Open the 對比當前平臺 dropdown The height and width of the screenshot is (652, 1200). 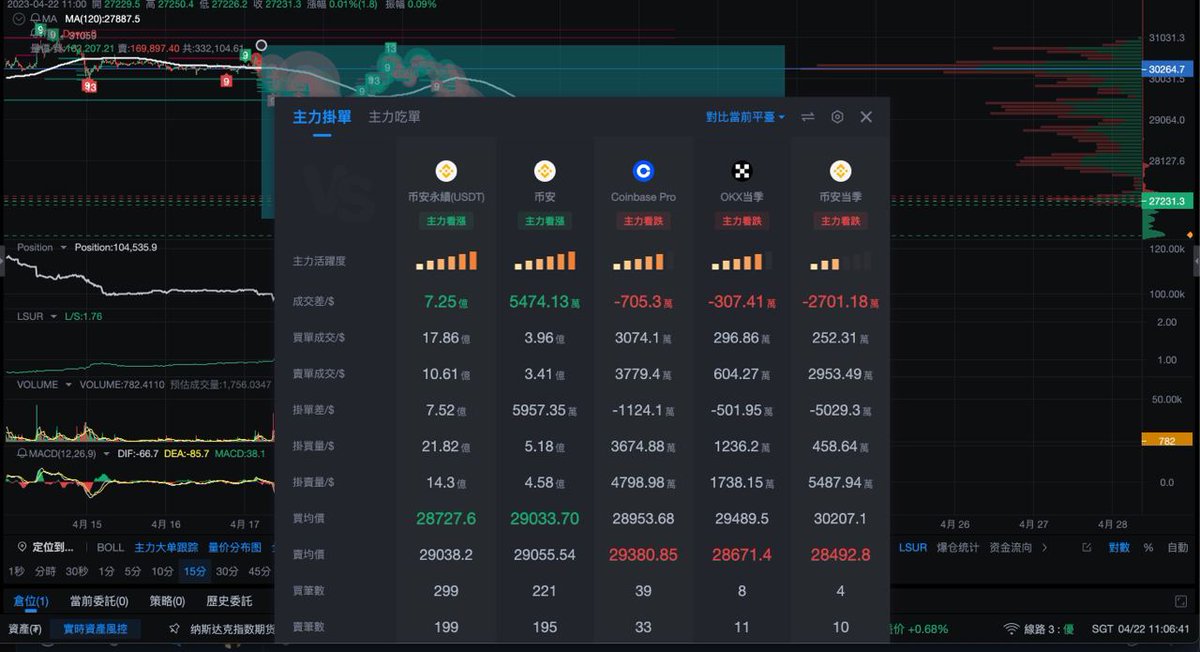pos(745,117)
